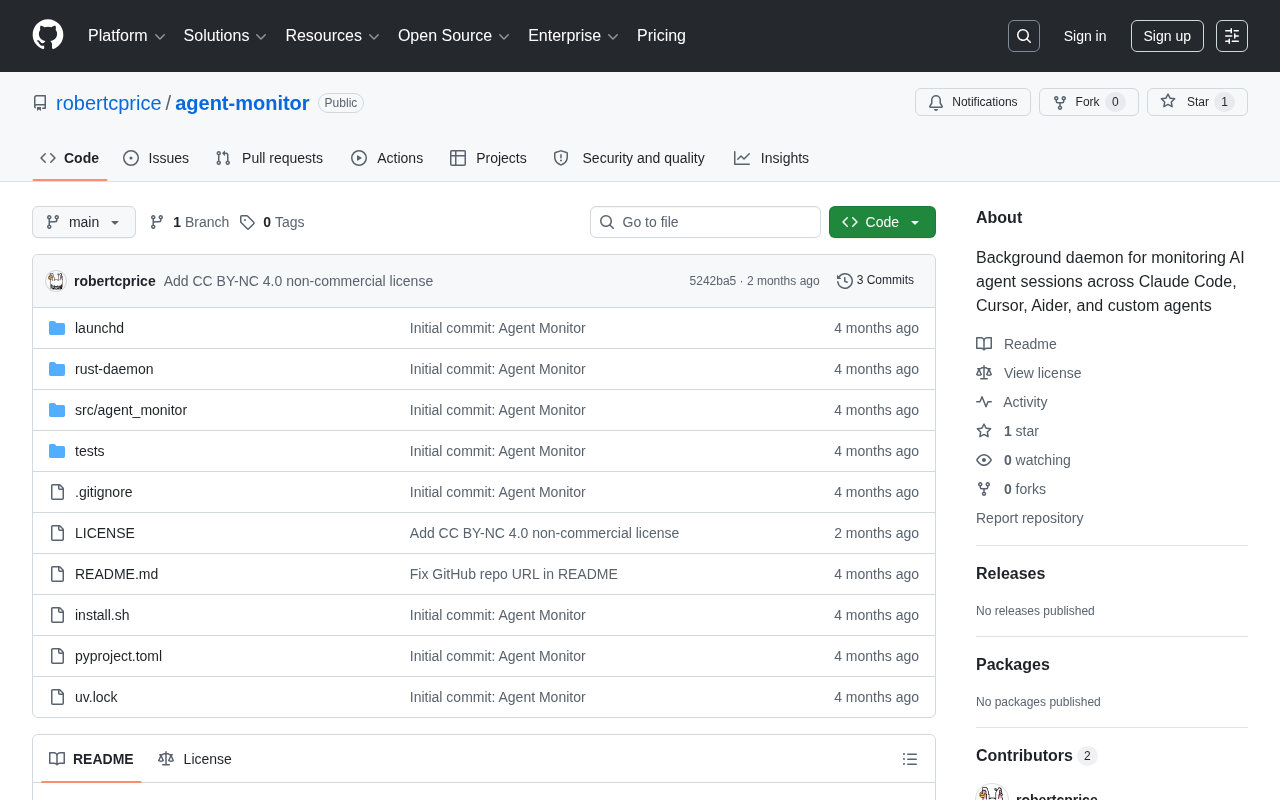Open Readme link in About sidebar

(x=1016, y=344)
